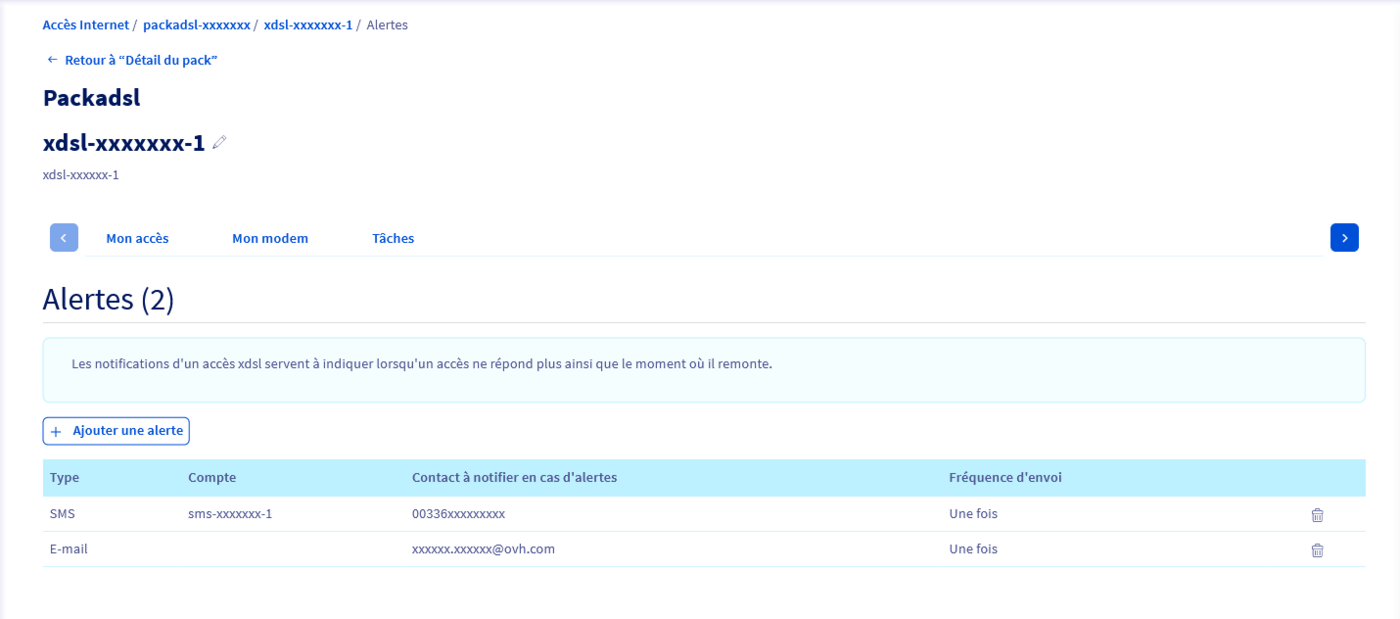1400x619 pixels.
Task: Open the Mon accès tab
Action: (137, 238)
